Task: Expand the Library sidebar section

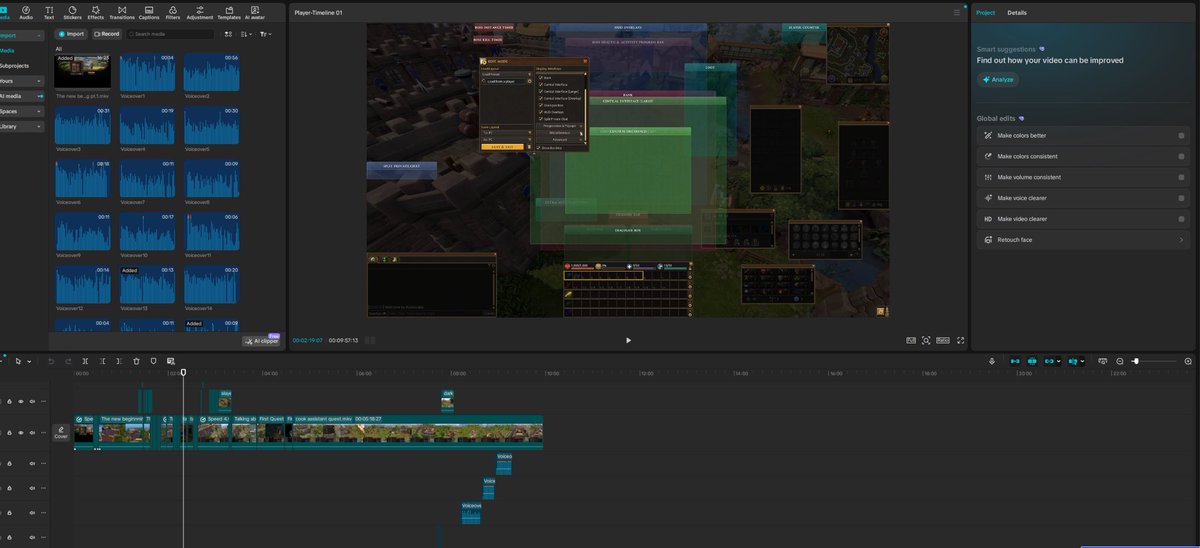Action: (x=22, y=127)
